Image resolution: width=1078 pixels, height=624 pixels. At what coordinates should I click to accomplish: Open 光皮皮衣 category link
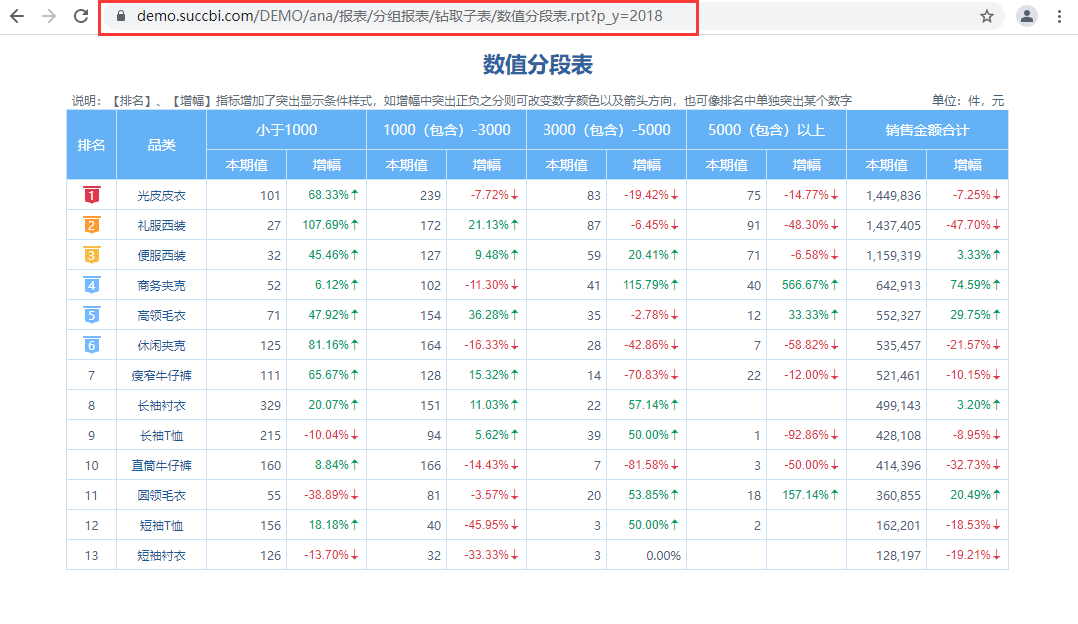pyautogui.click(x=162, y=196)
